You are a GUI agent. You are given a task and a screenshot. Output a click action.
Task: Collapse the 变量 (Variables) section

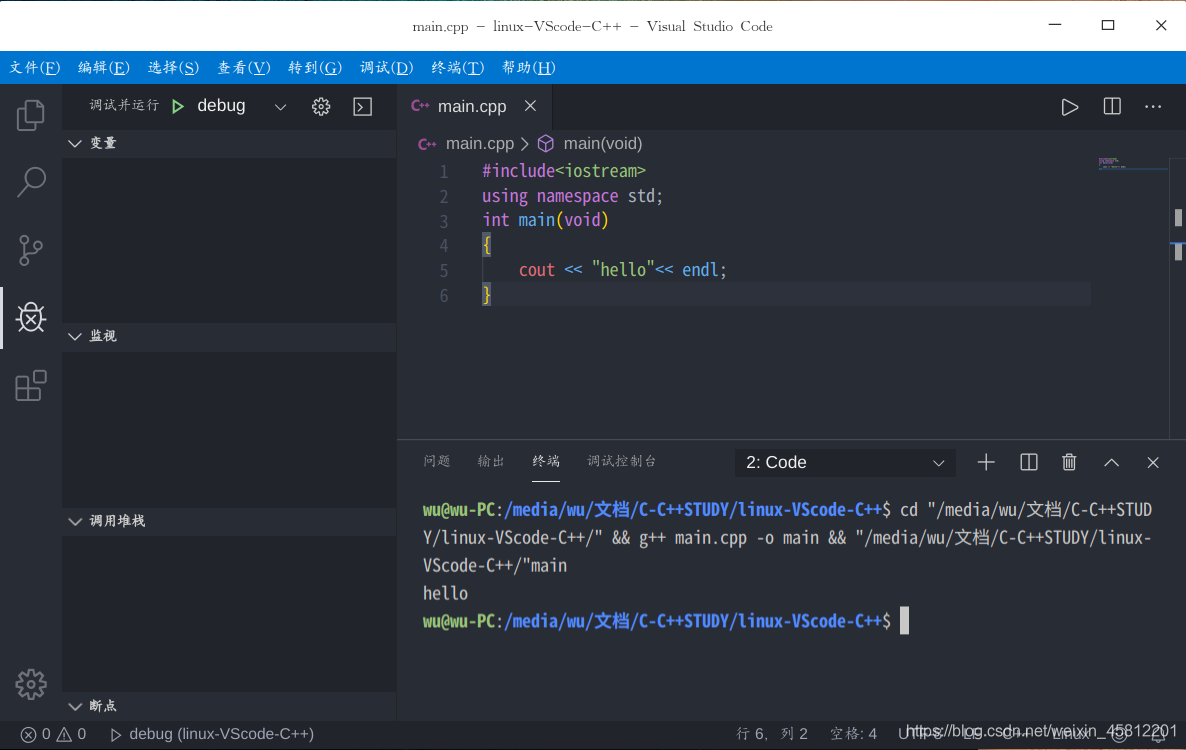coord(229,143)
